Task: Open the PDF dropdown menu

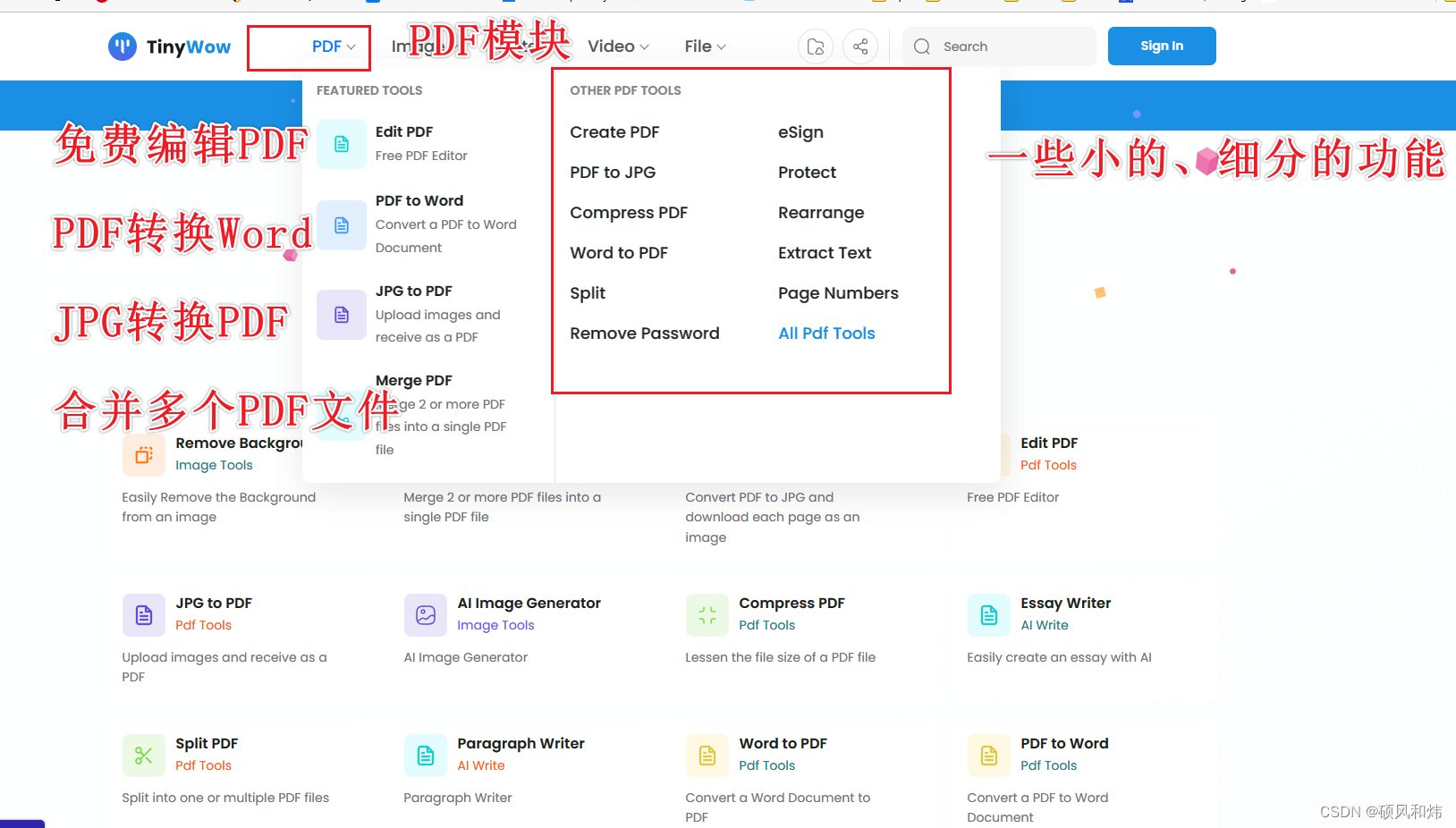Action: tap(334, 46)
